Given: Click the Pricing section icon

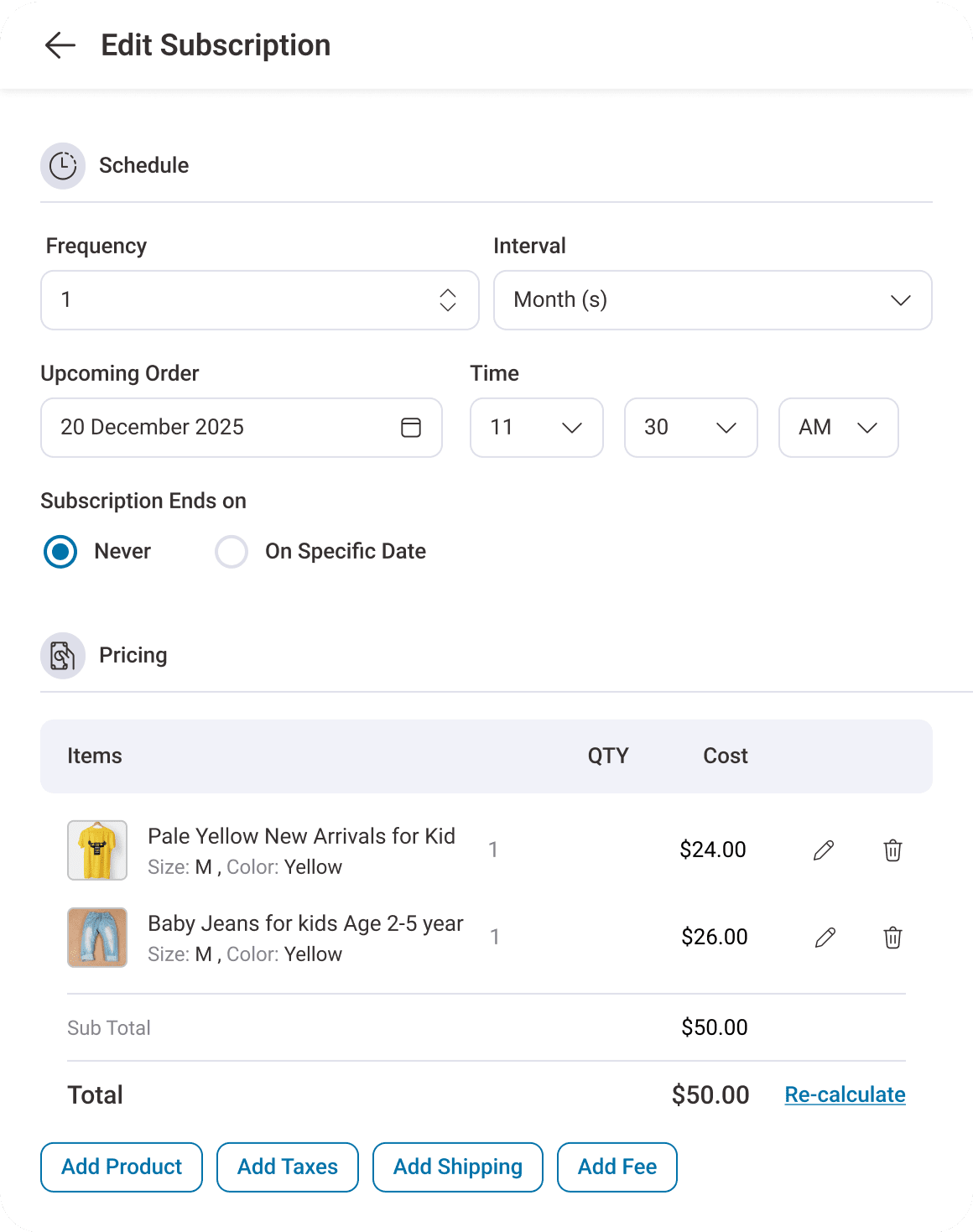Looking at the screenshot, I should (62, 655).
